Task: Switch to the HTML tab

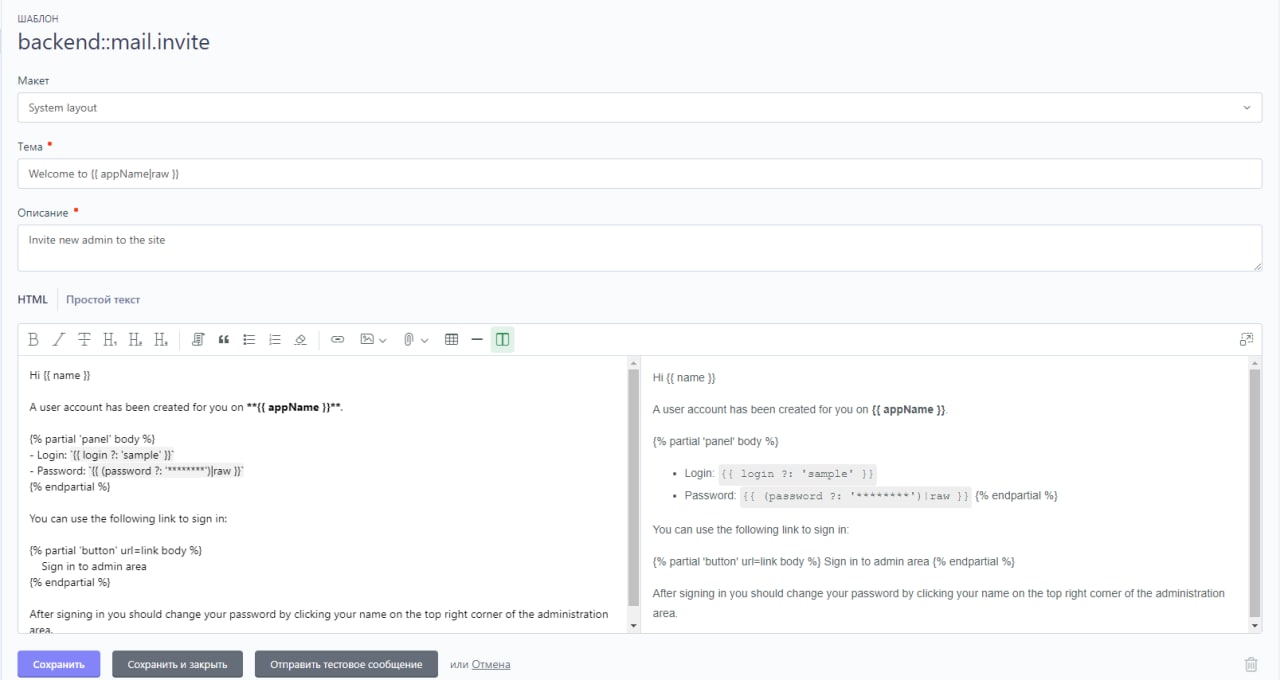Action: click(32, 299)
